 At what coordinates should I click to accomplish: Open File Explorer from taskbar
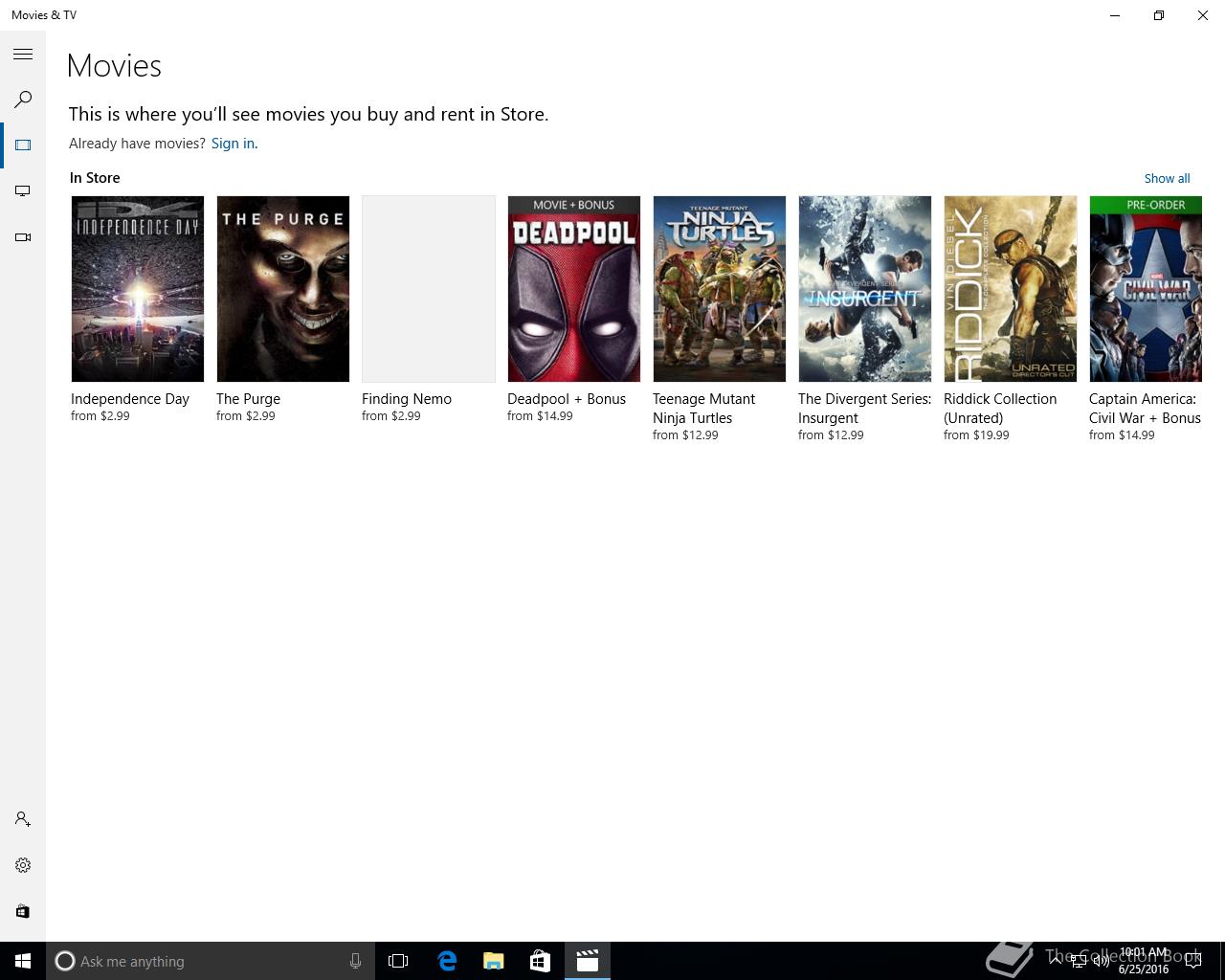tap(493, 961)
